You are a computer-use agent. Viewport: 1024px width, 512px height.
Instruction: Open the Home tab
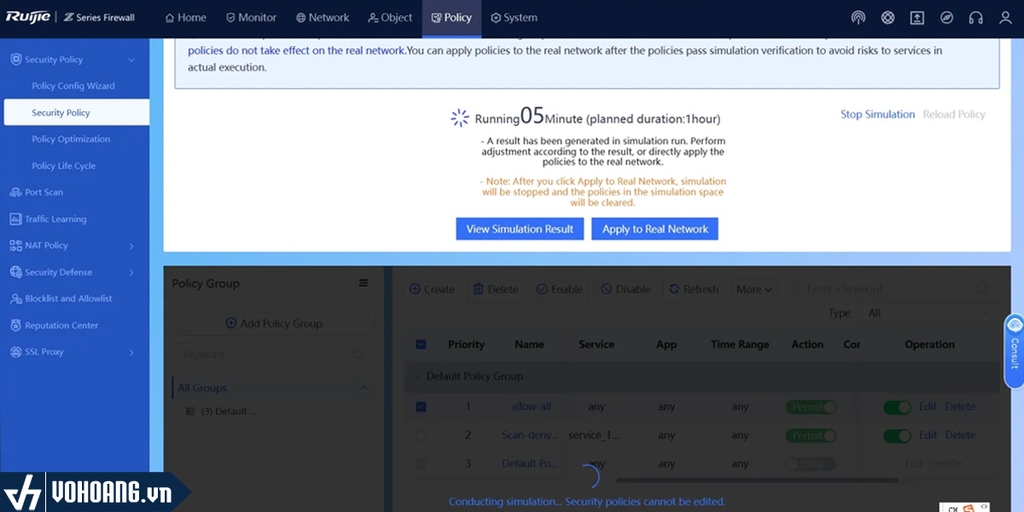(x=185, y=18)
